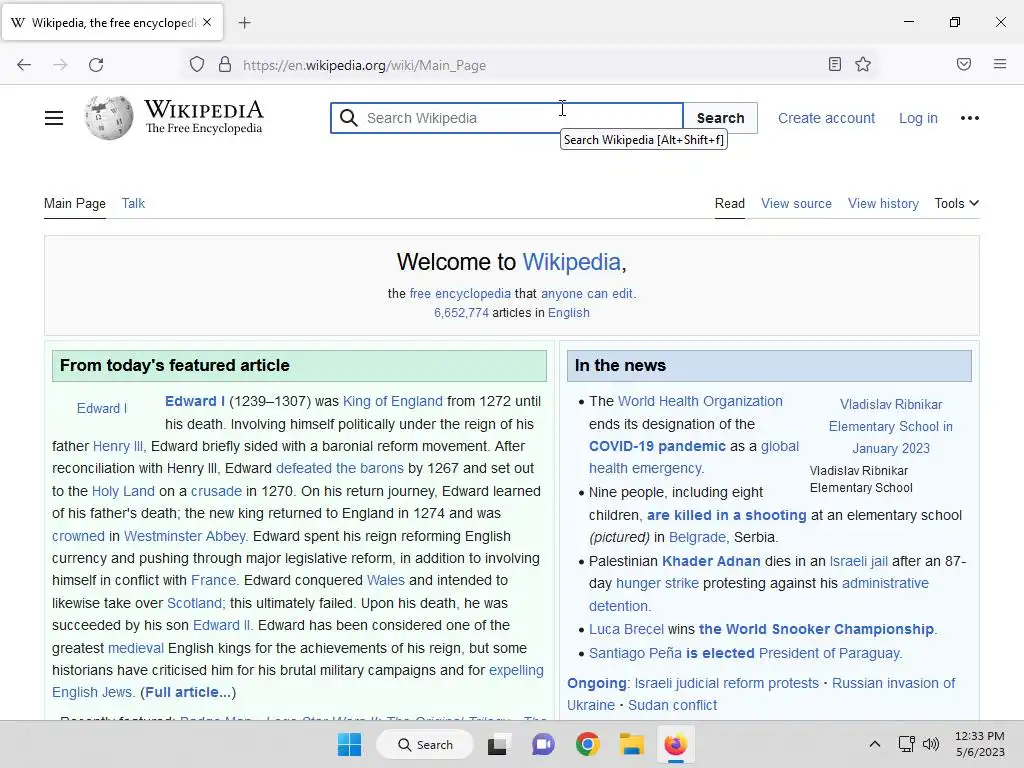Reload the page with refresh icon
The image size is (1024, 768).
pyautogui.click(x=96, y=65)
